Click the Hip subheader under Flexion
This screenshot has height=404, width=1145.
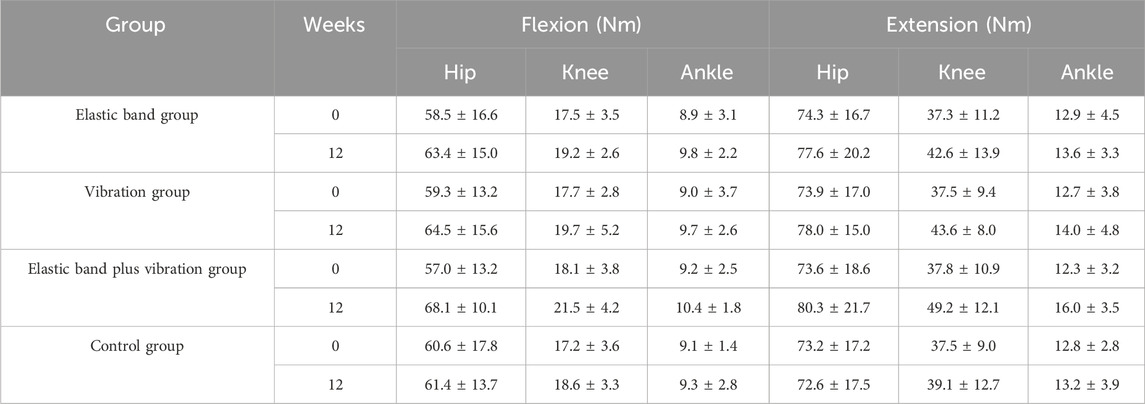(x=461, y=72)
